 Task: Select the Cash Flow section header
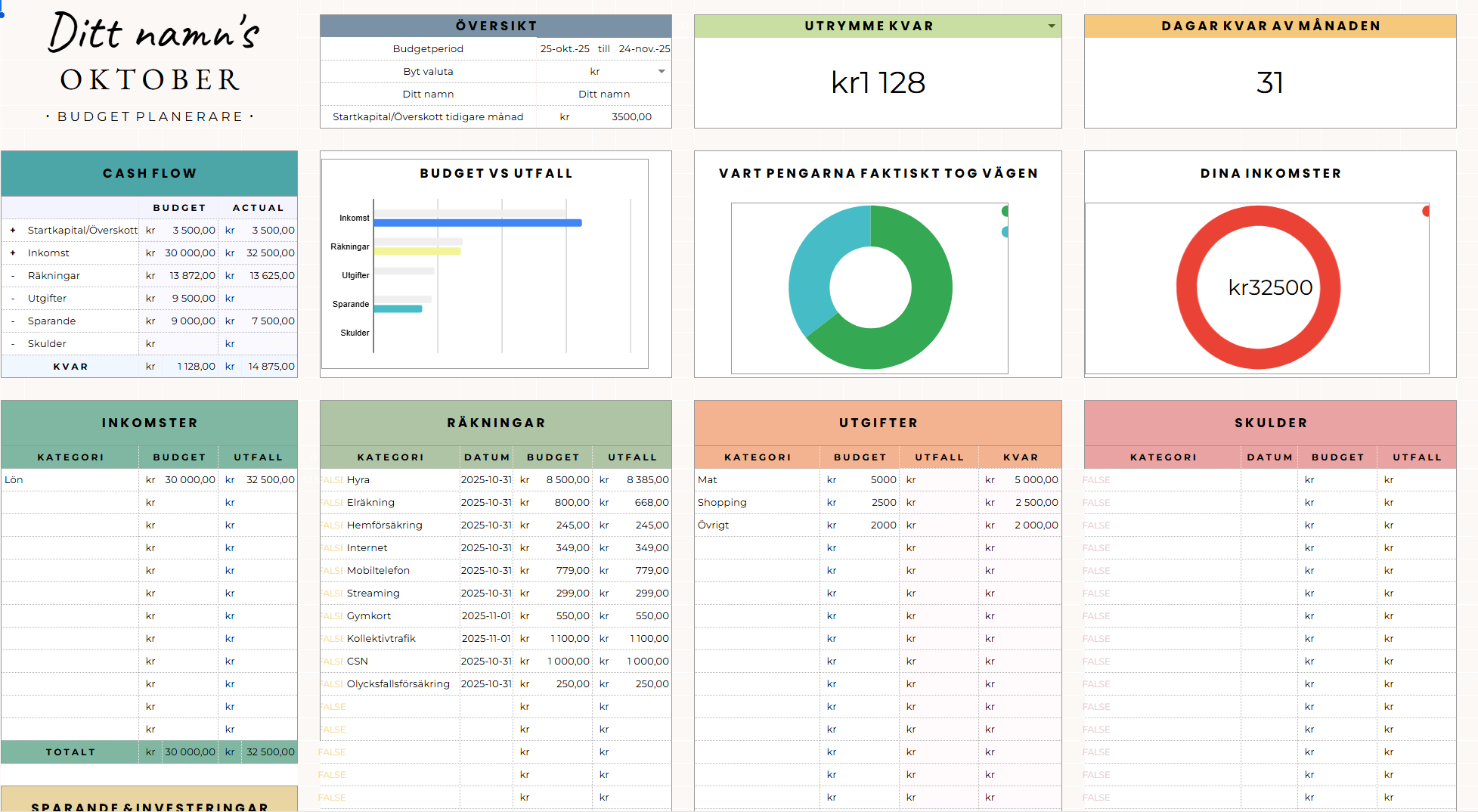[x=150, y=174]
